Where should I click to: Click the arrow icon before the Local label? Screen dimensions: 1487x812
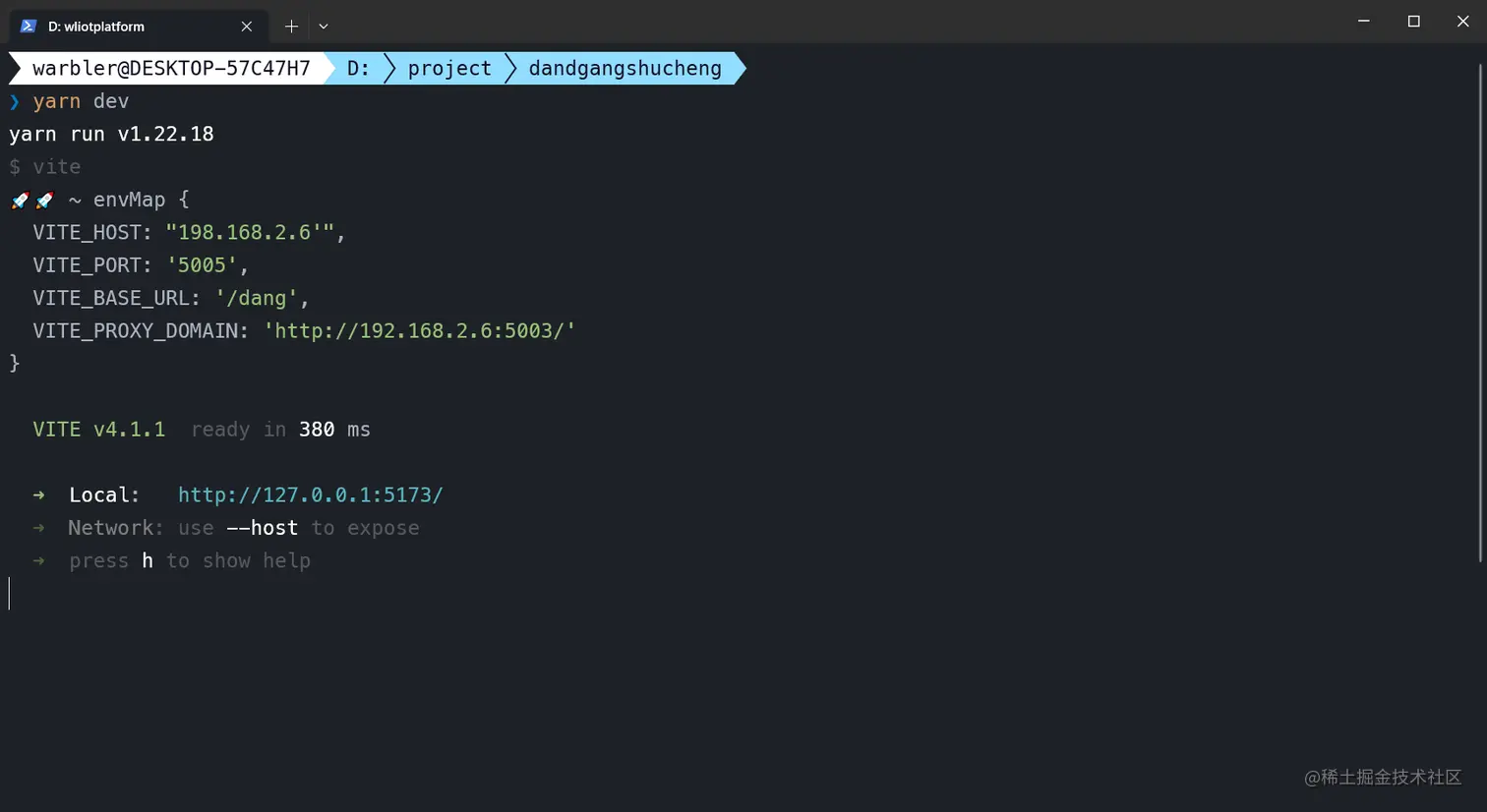[x=38, y=494]
